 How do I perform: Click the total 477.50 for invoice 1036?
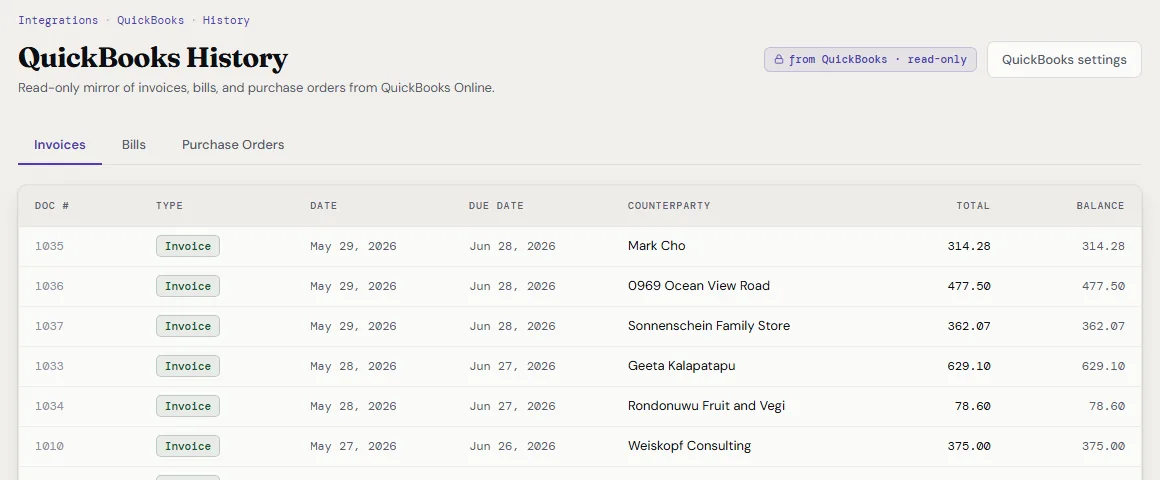968,286
